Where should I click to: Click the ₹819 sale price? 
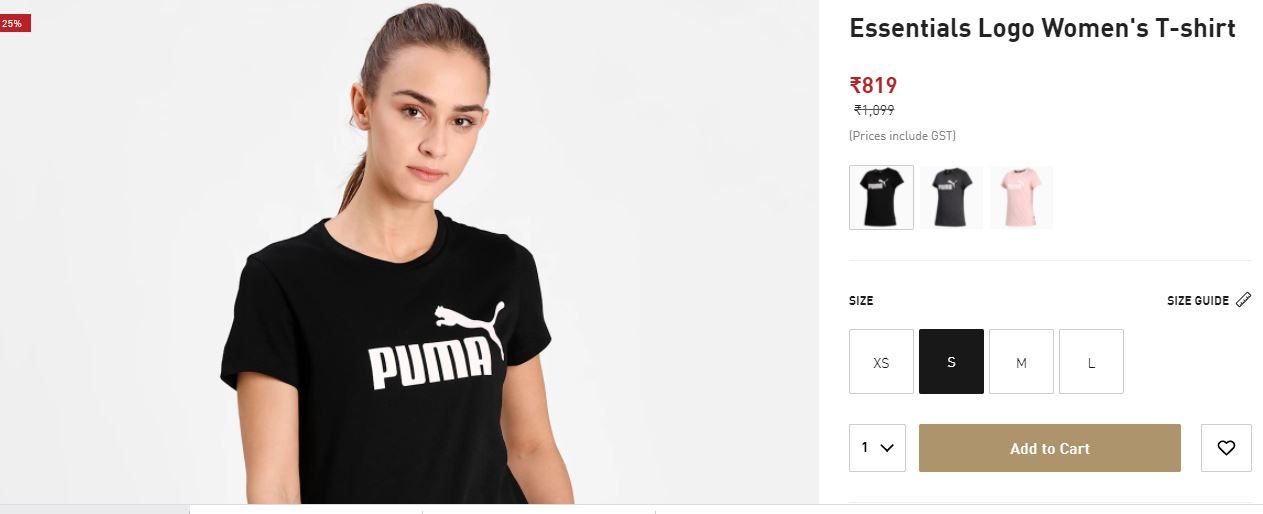tap(873, 86)
